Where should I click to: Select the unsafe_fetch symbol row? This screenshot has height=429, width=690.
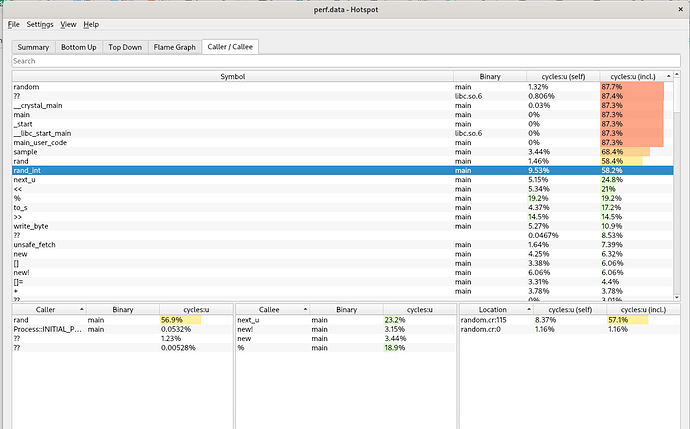[343, 245]
